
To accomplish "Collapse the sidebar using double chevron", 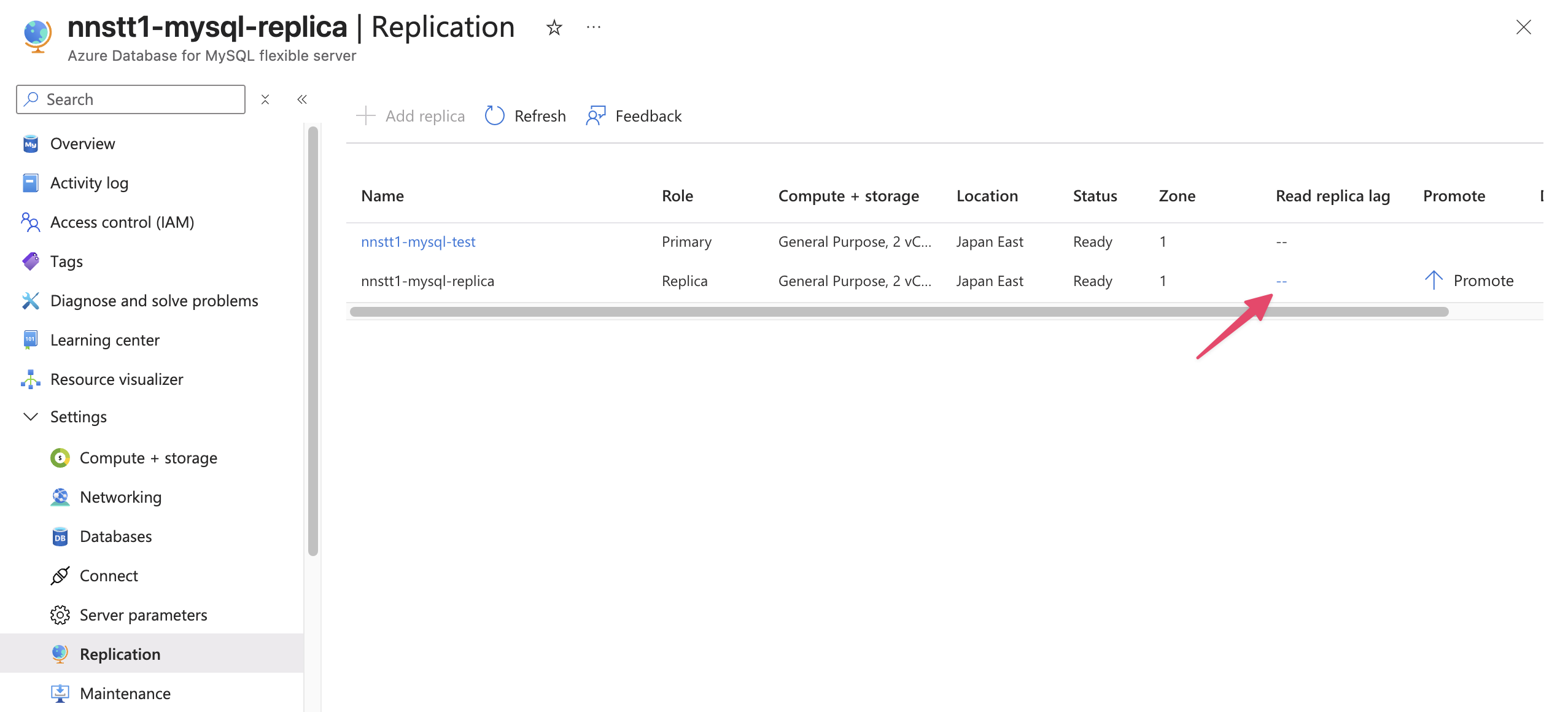I will coord(302,99).
